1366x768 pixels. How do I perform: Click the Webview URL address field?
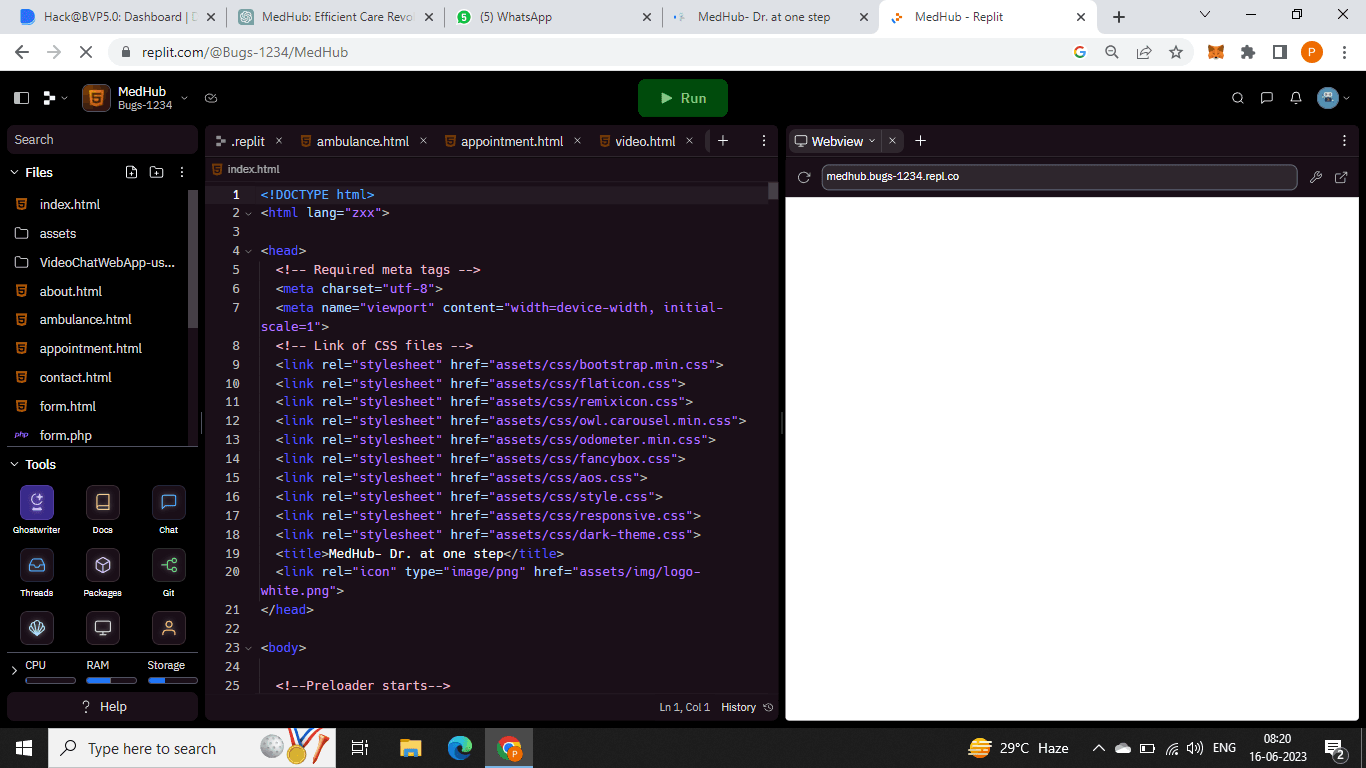(x=1059, y=177)
